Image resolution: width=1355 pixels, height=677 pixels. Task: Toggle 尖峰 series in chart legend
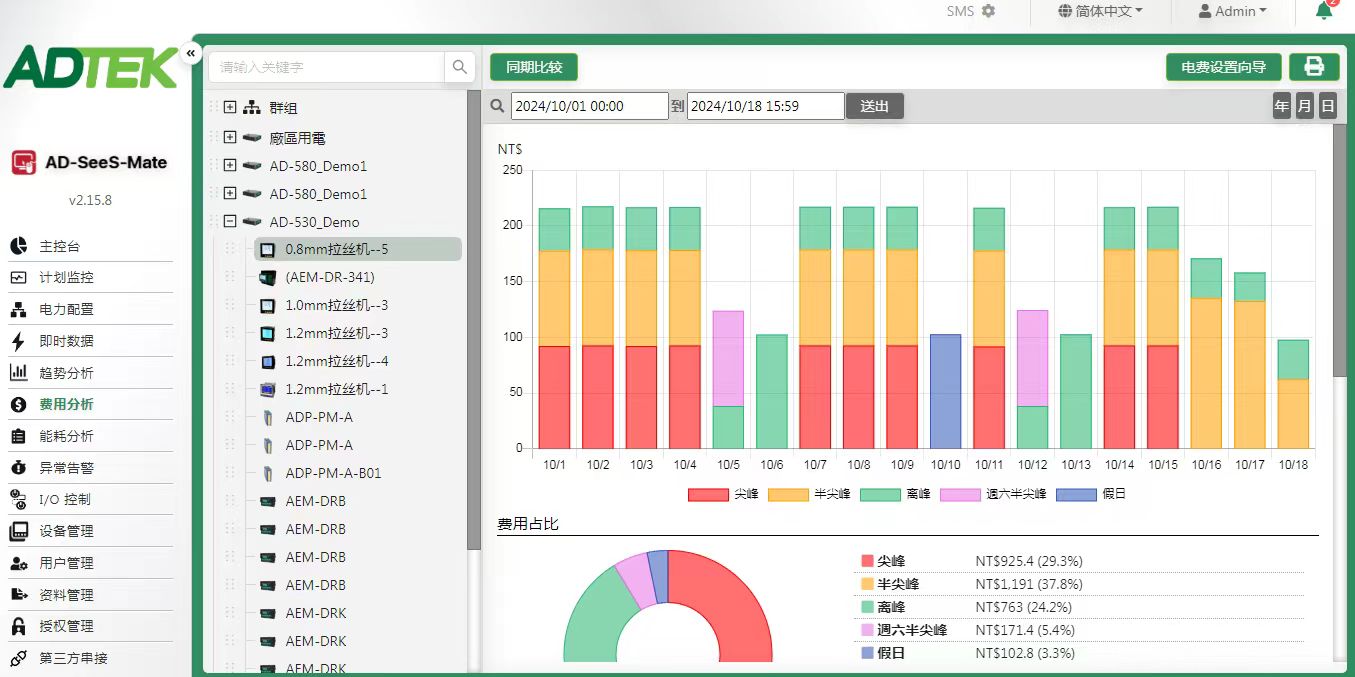click(x=722, y=494)
